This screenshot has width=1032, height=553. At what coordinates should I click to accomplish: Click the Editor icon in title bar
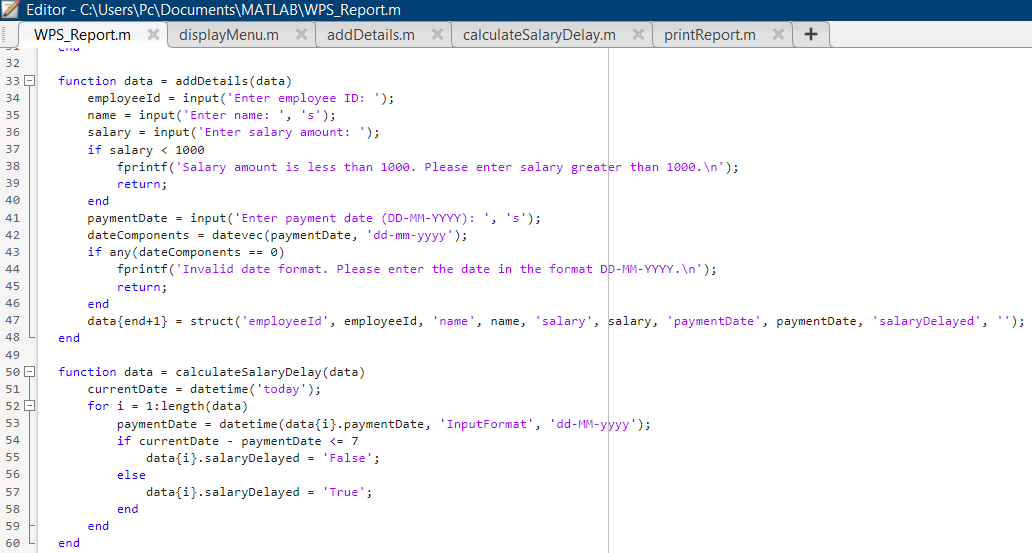11,10
